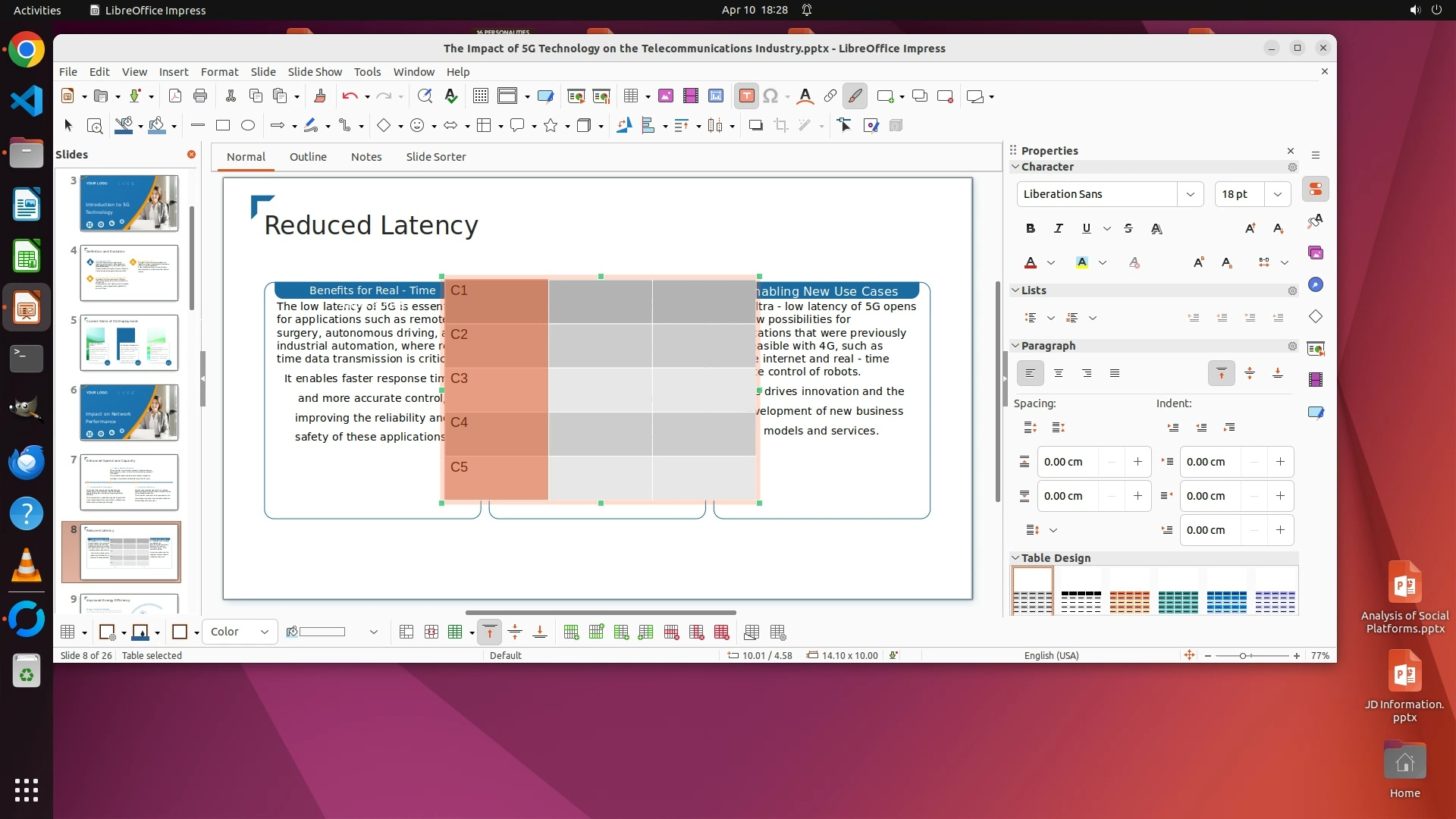Open the Liberation Sans font name dropdown
Viewport: 1456px width, 819px height.
(x=1190, y=194)
